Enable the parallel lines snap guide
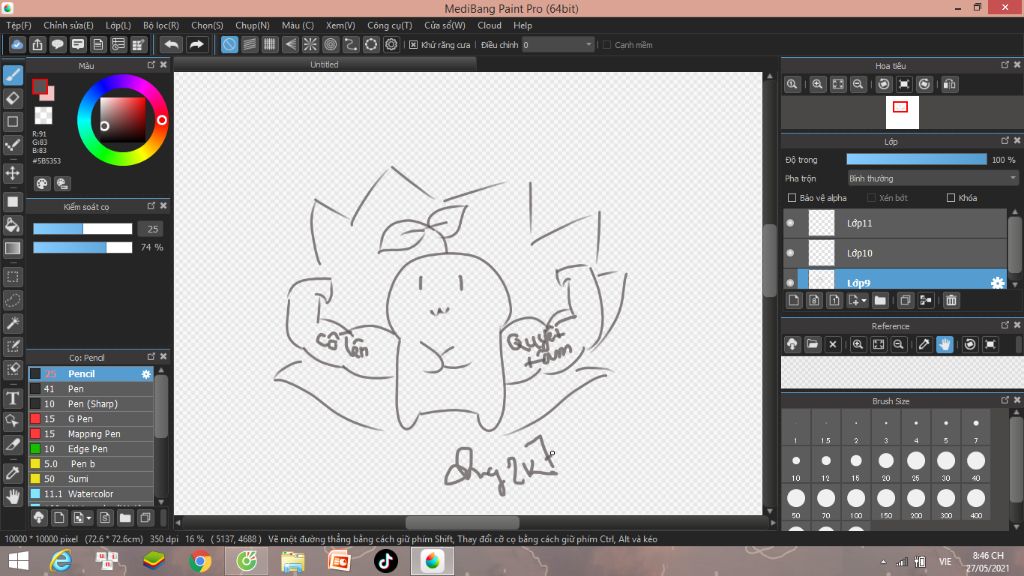 coord(249,44)
